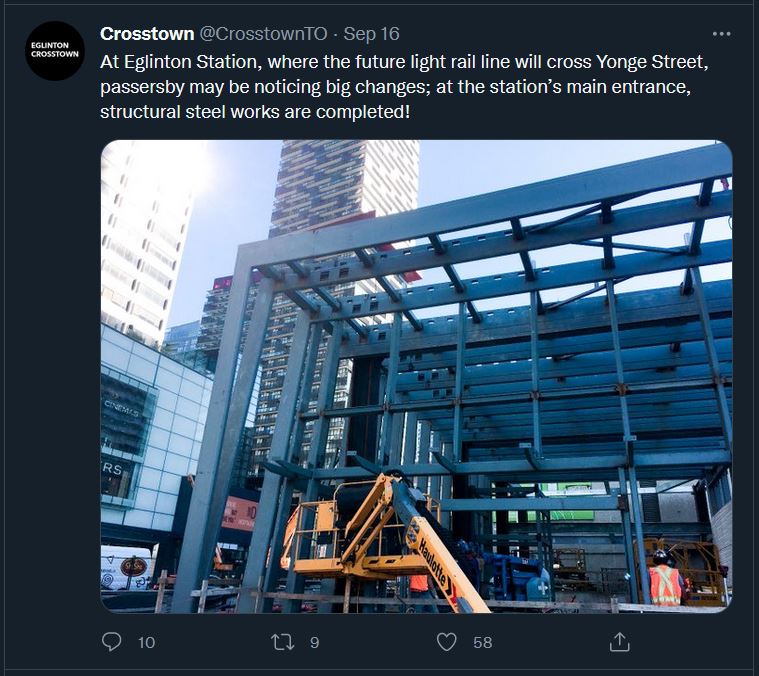Click the like count of 58
The width and height of the screenshot is (759, 676).
pos(483,643)
